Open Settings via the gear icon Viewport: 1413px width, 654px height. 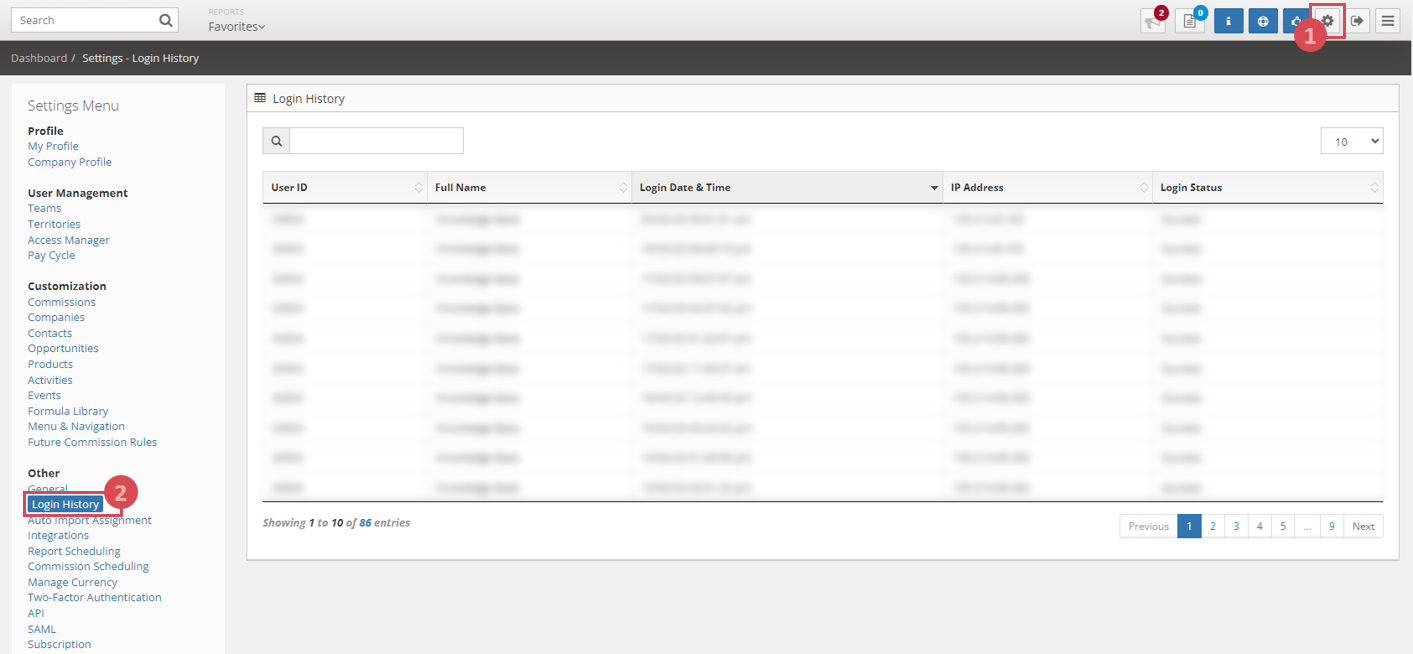1328,21
